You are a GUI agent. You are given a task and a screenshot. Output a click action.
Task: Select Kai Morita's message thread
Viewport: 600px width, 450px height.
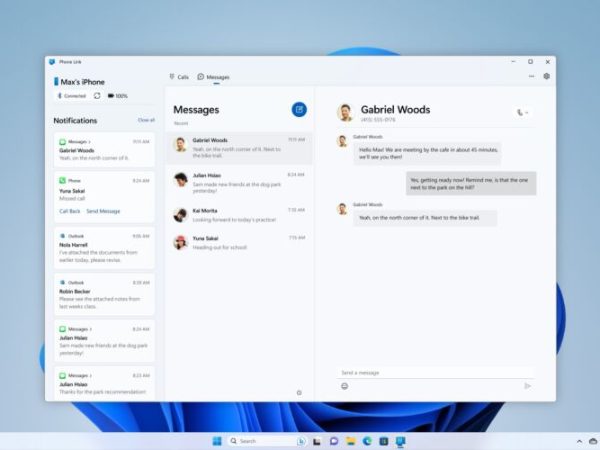coord(240,214)
